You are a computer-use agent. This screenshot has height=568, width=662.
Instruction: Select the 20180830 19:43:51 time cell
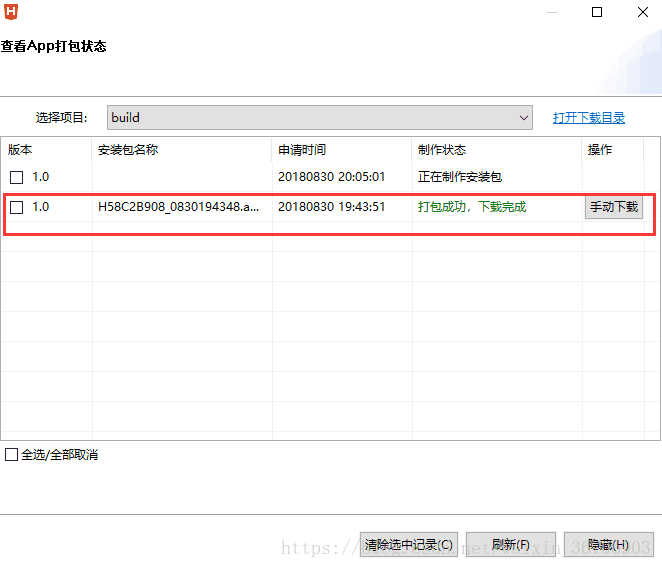(x=331, y=207)
